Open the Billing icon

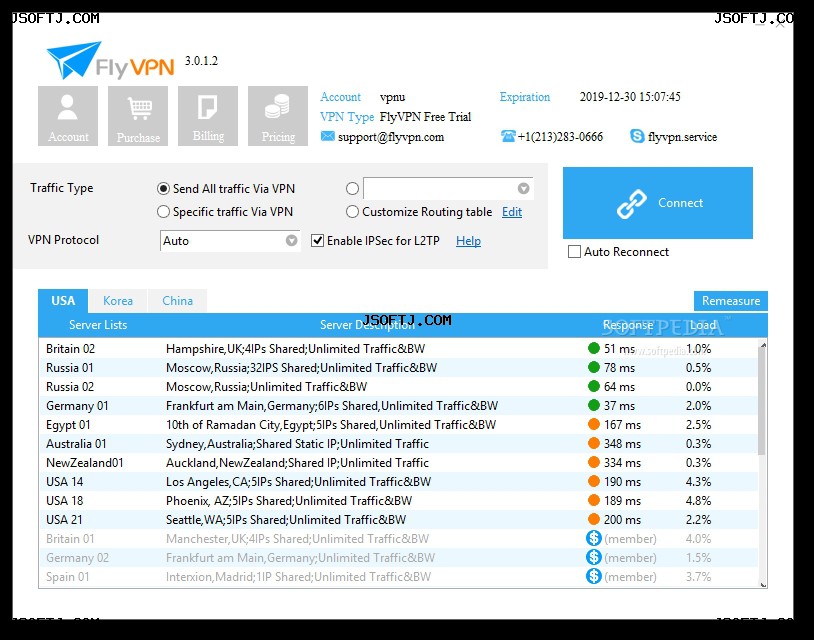click(208, 116)
